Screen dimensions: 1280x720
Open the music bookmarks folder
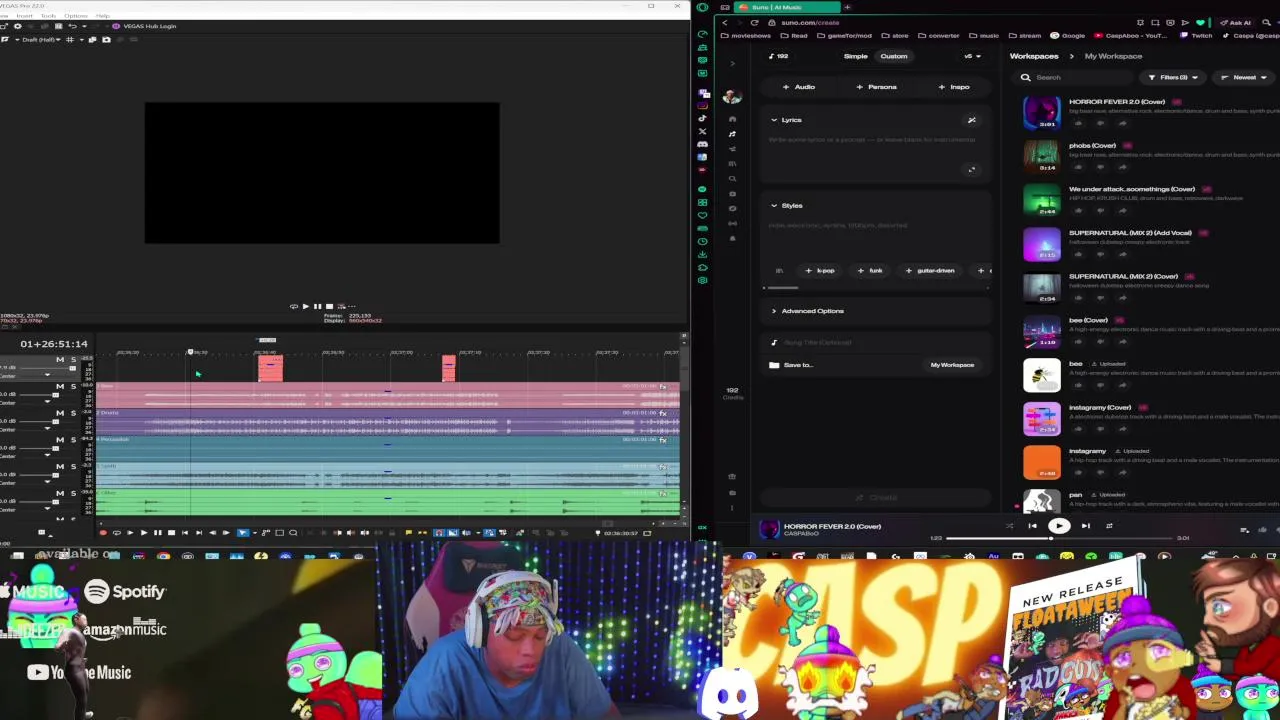[x=984, y=35]
